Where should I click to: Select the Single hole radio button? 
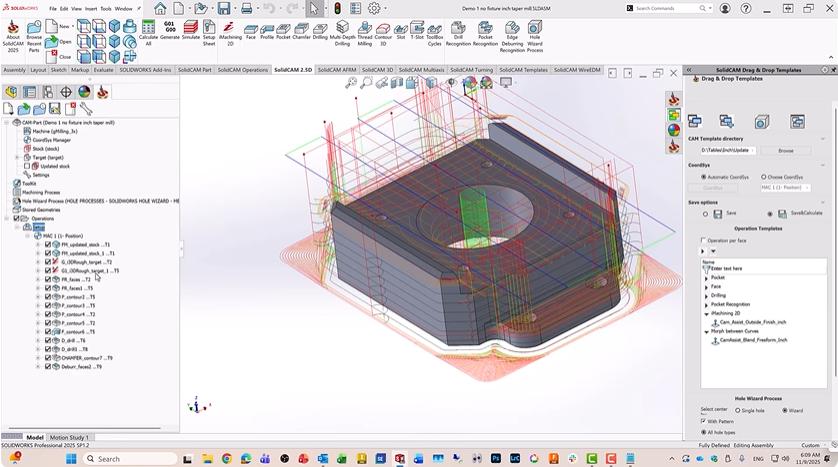[x=738, y=411]
